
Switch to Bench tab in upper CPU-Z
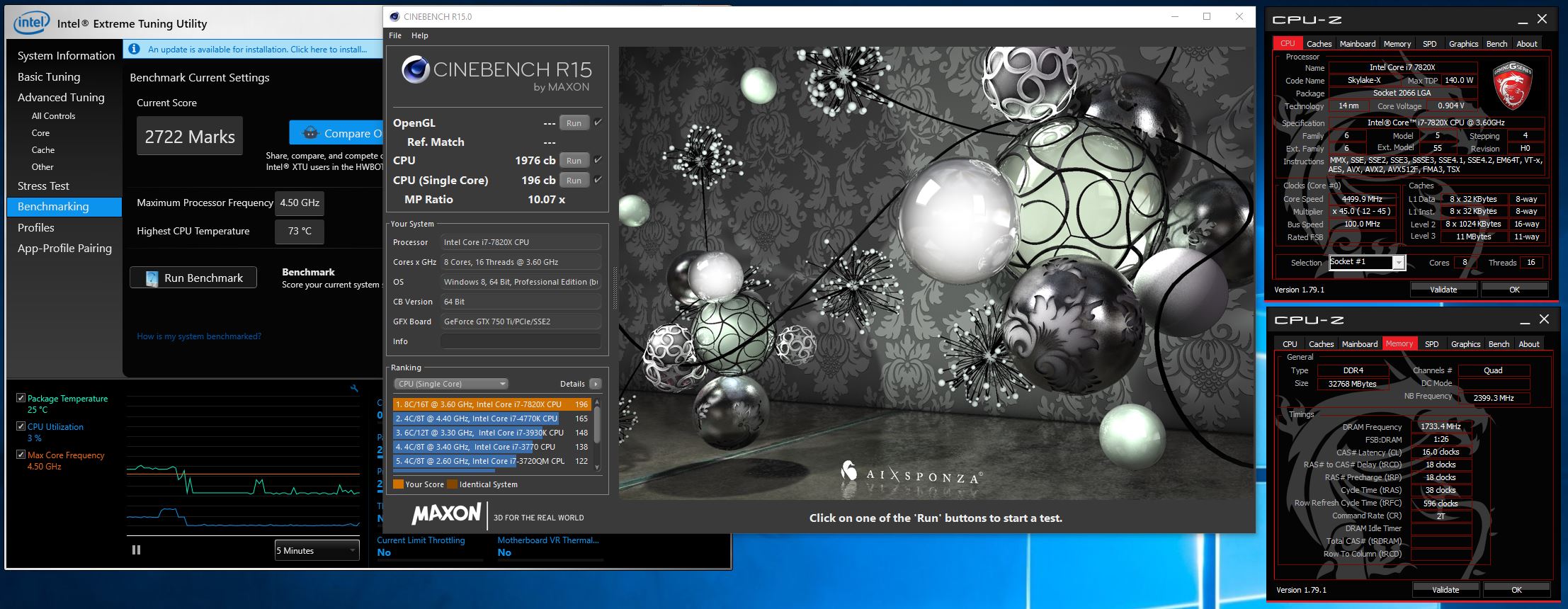tap(1496, 44)
